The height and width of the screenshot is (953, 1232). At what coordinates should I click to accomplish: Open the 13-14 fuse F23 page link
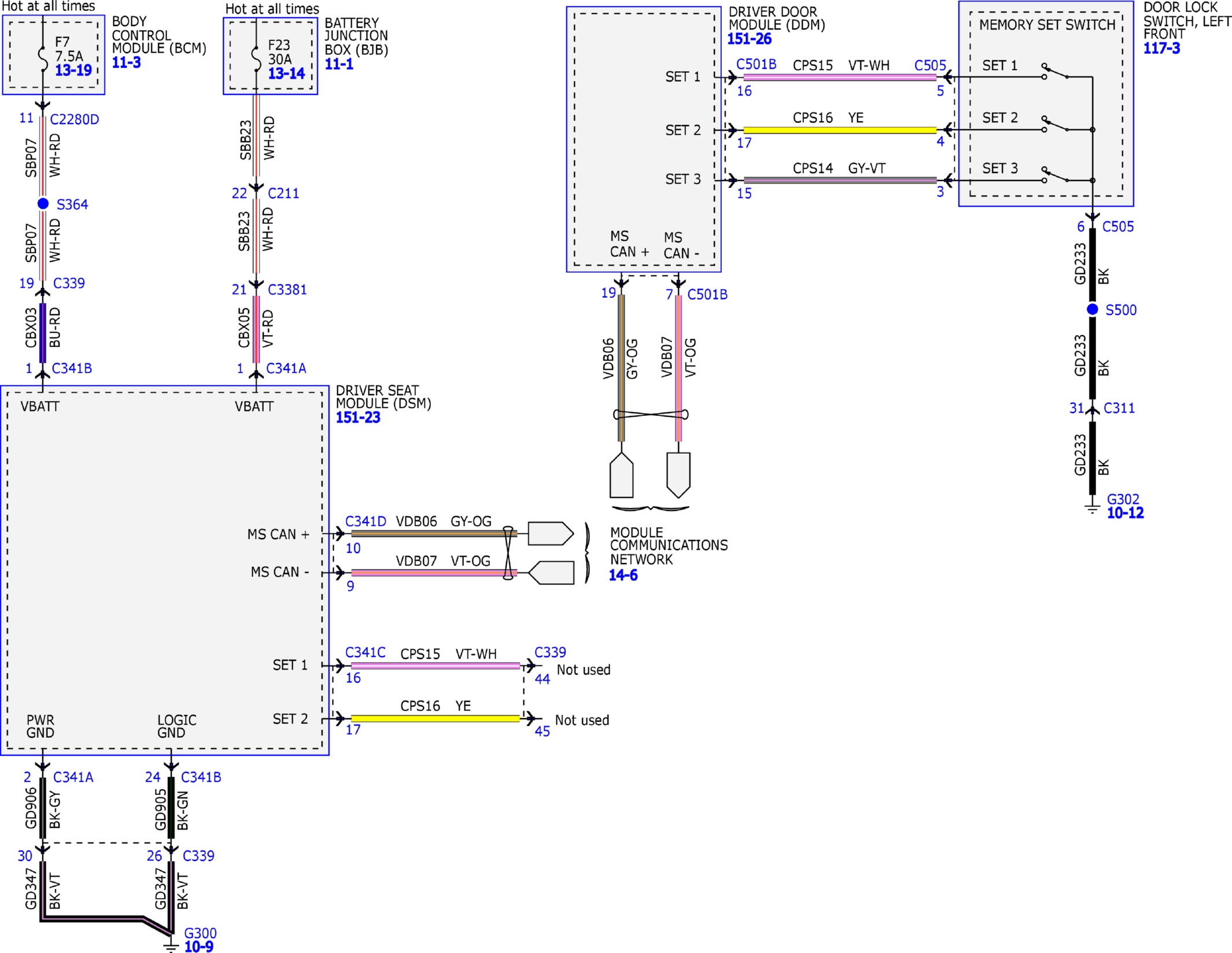click(286, 73)
